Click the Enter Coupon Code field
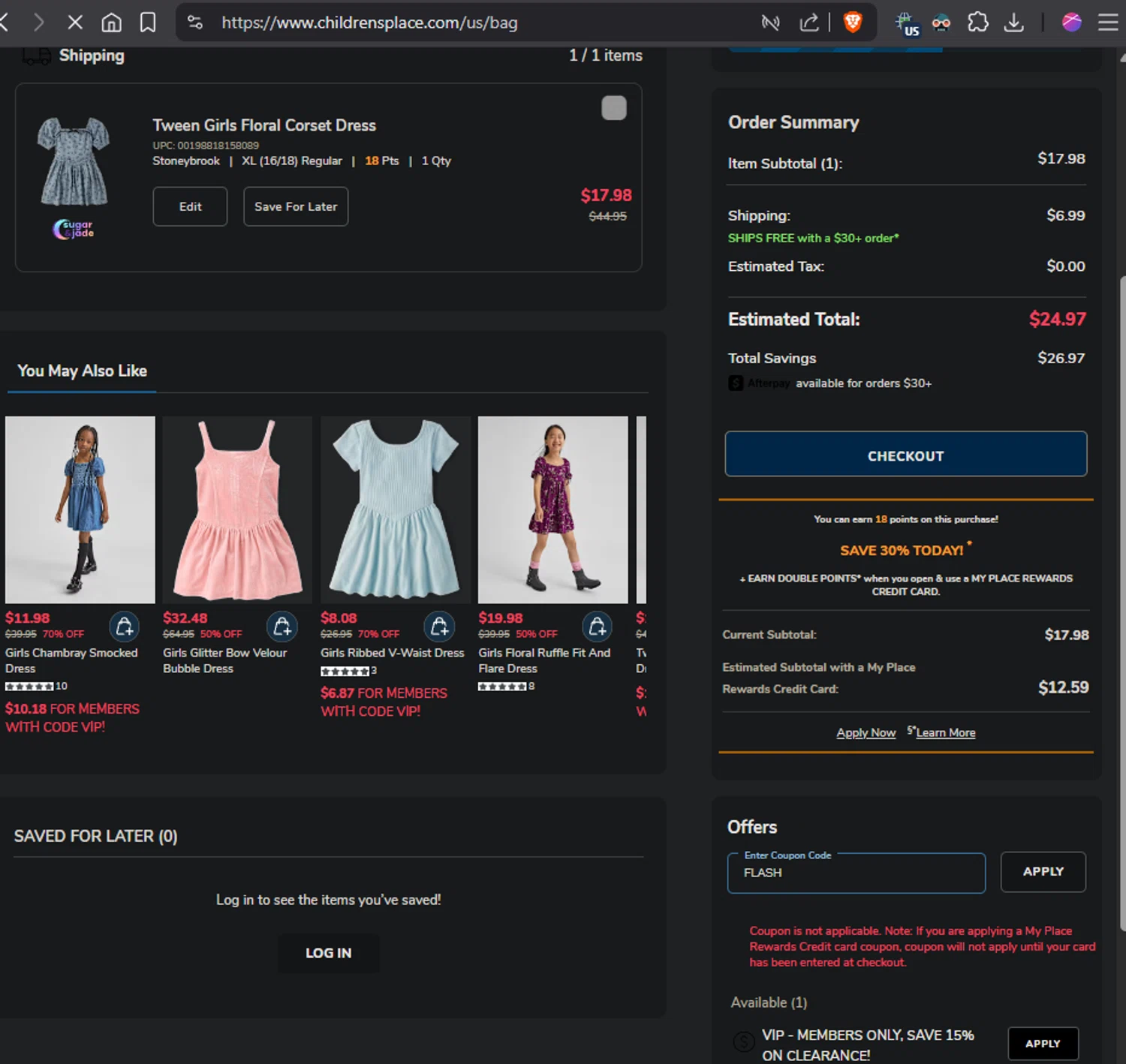Viewport: 1126px width, 1064px height. 857,873
